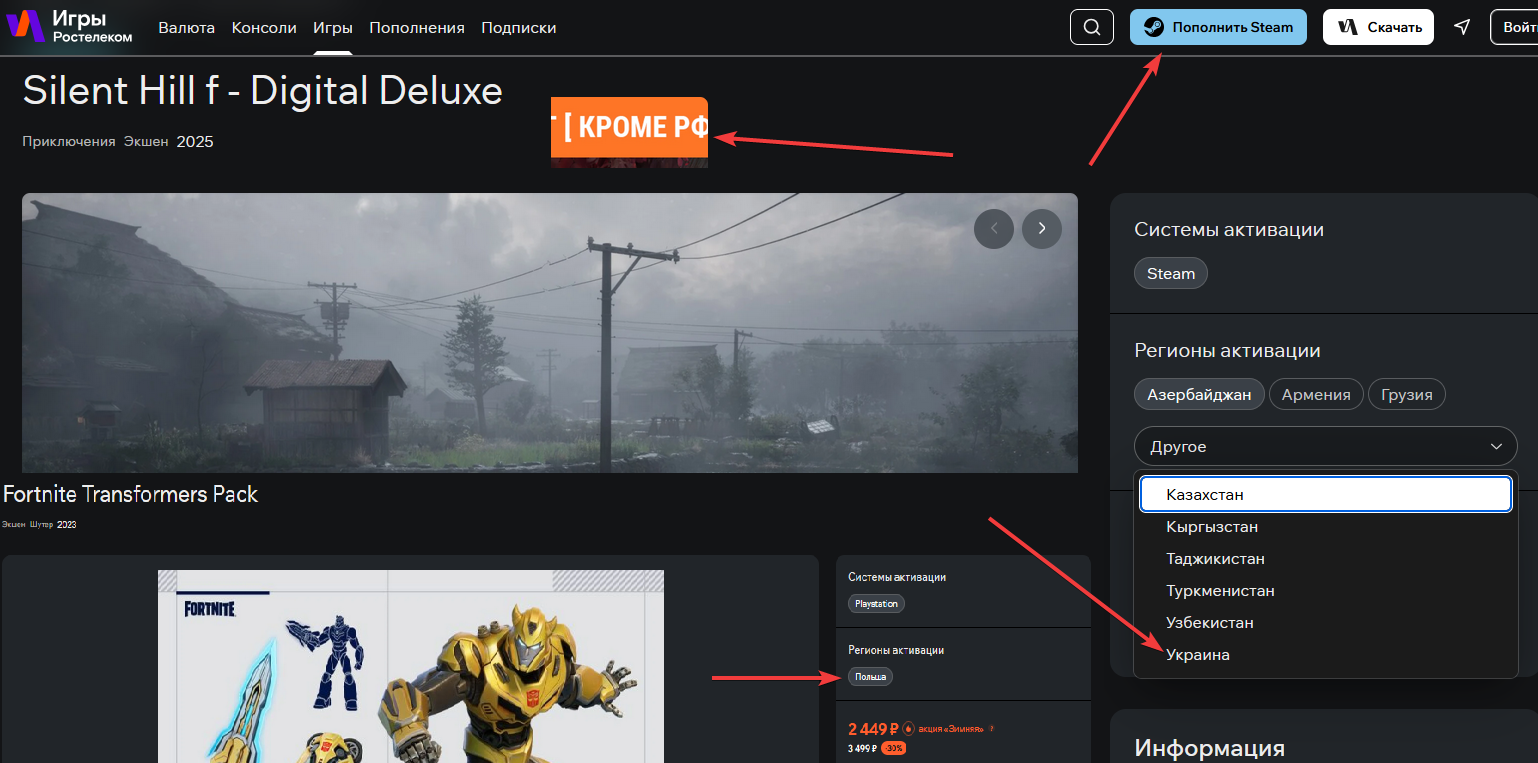Click the 2025 release year text

point(195,142)
